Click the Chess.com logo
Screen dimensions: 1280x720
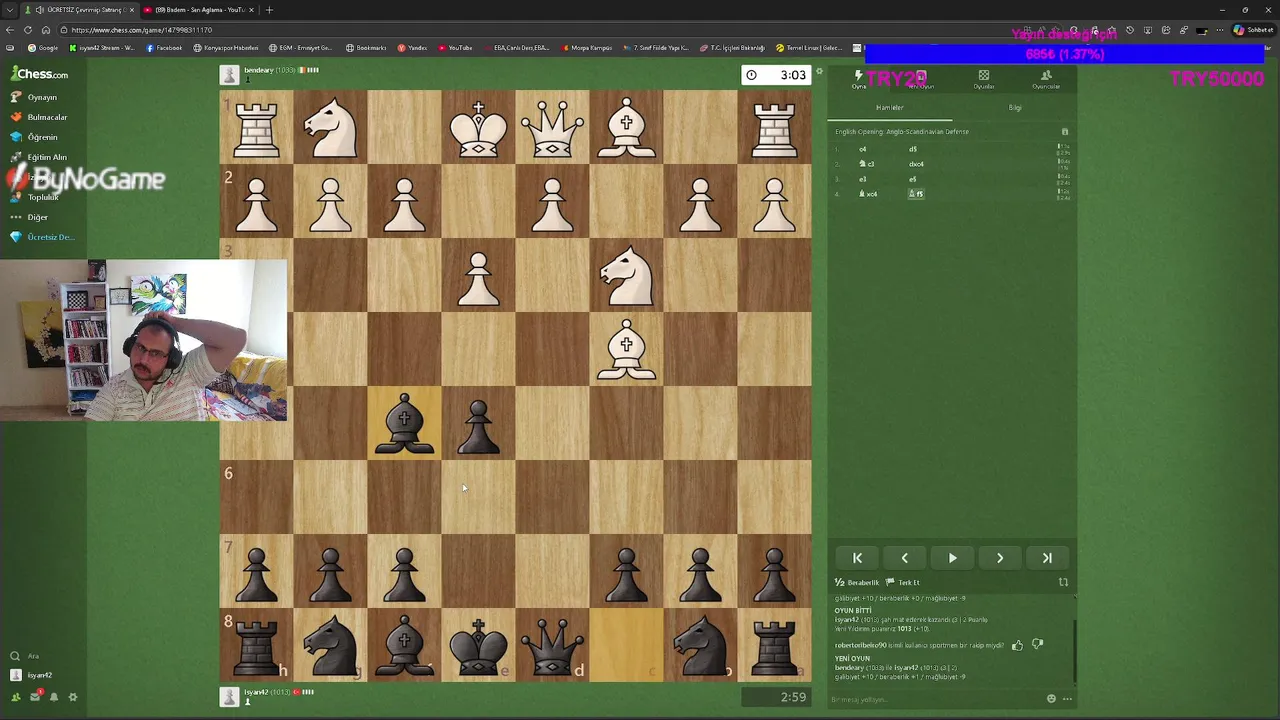click(40, 74)
